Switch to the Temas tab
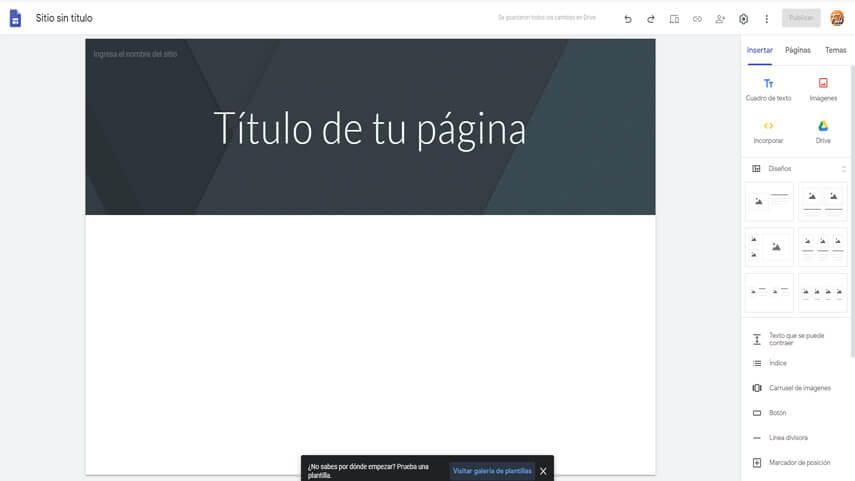The width and height of the screenshot is (855, 481). [835, 50]
